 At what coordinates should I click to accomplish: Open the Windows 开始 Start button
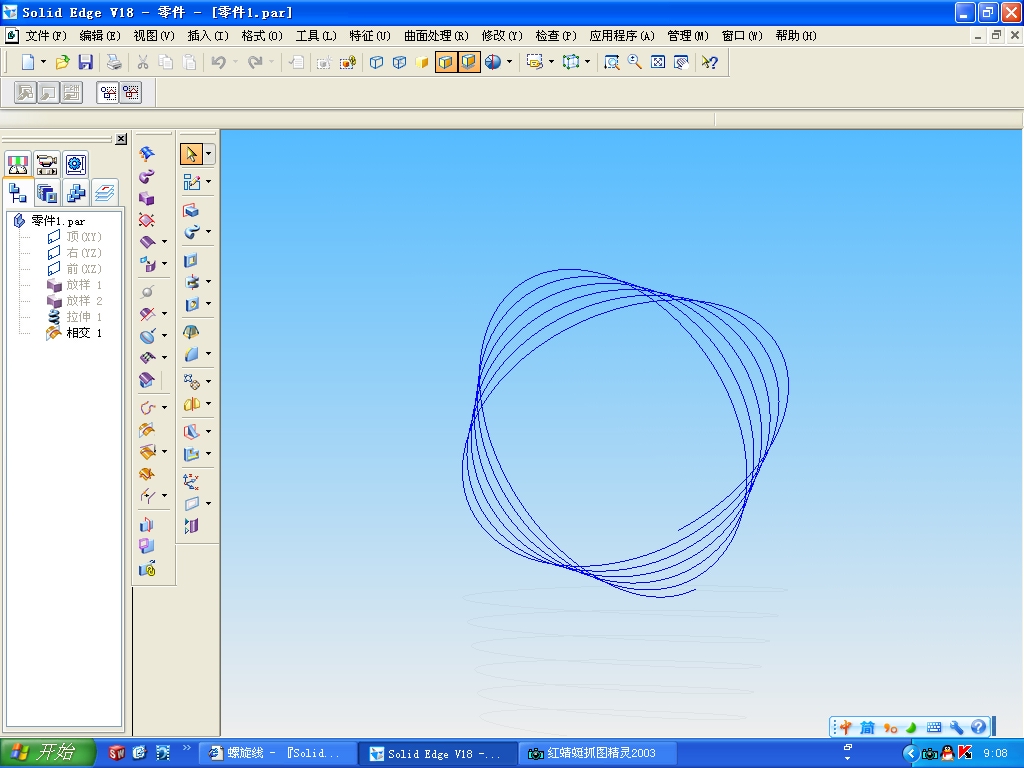(x=47, y=753)
